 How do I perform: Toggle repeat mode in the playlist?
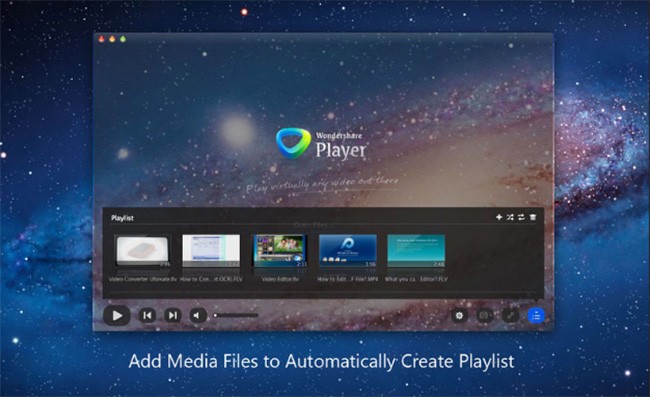click(521, 217)
